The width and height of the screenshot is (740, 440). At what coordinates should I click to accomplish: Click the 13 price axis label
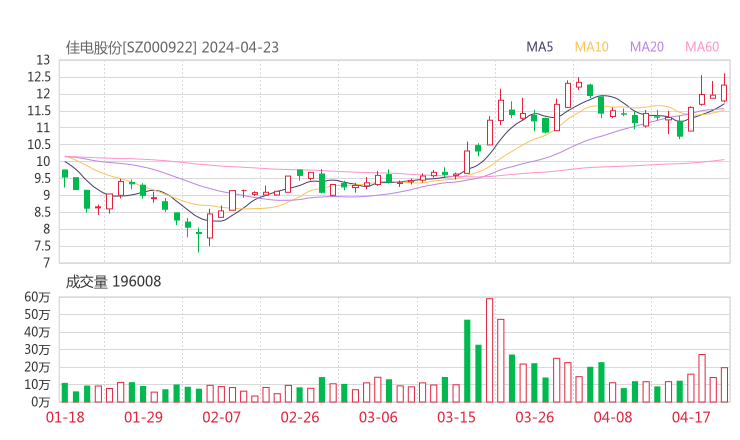[x=43, y=60]
